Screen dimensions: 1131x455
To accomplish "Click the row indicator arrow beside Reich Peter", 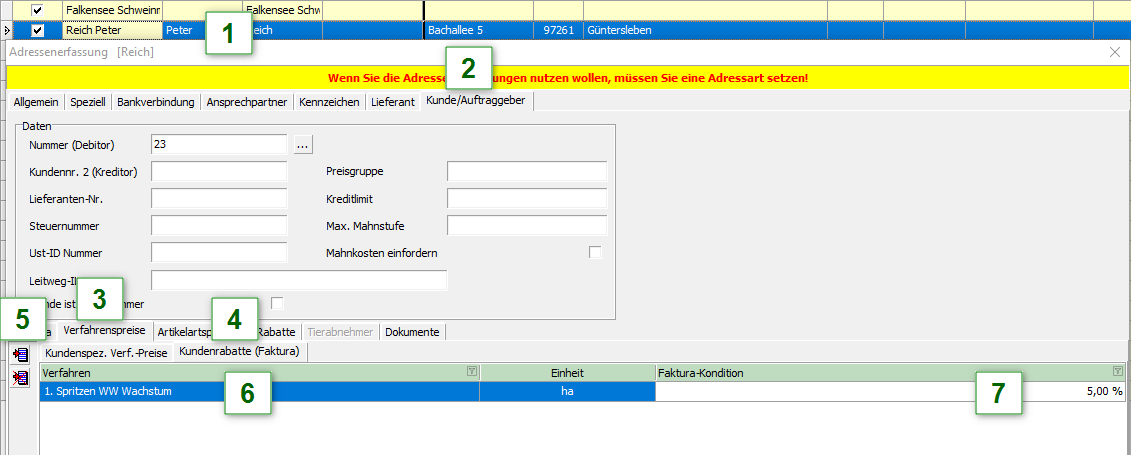I will [x=8, y=31].
